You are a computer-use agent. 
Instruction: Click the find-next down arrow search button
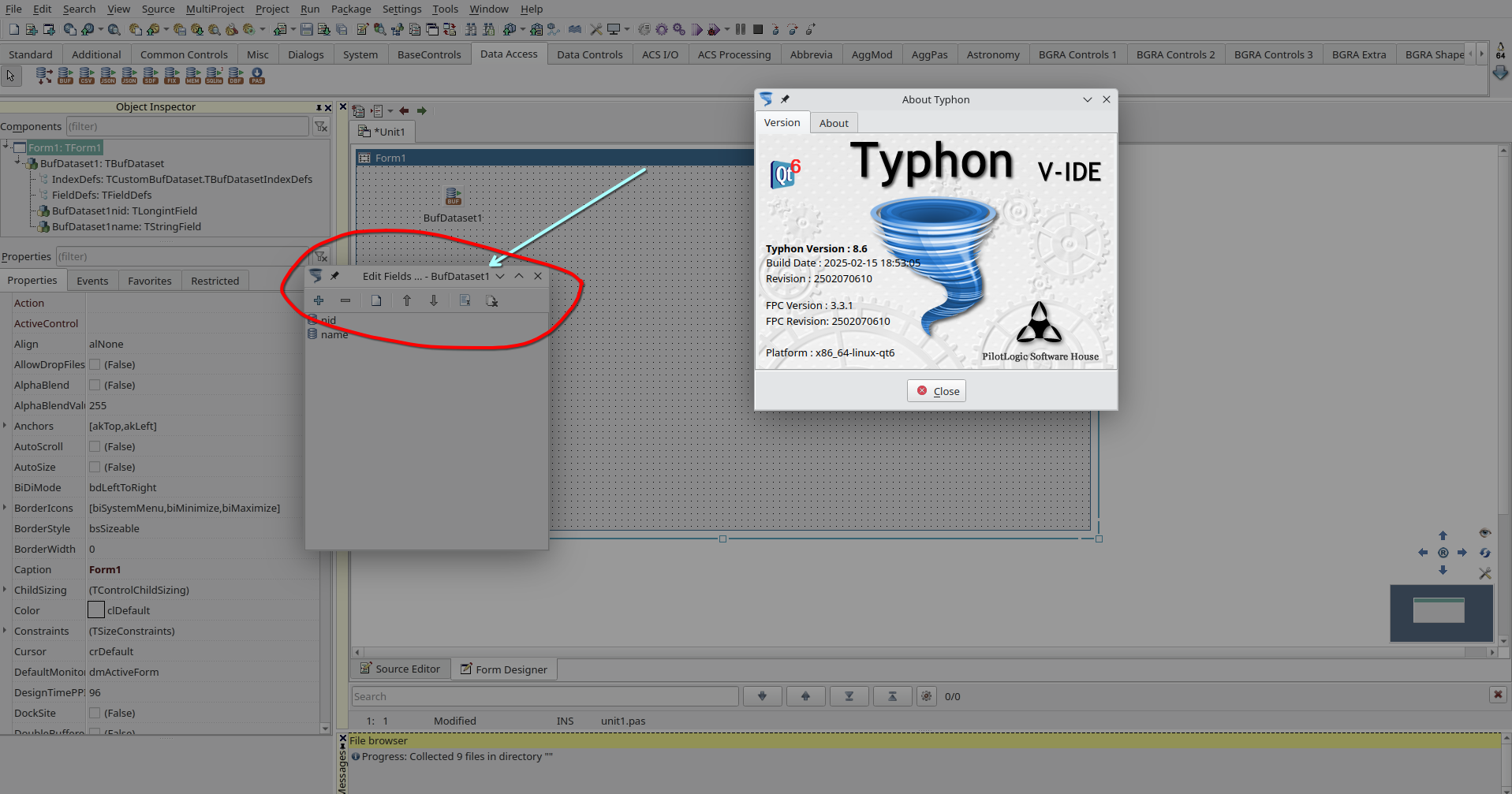[x=763, y=696]
